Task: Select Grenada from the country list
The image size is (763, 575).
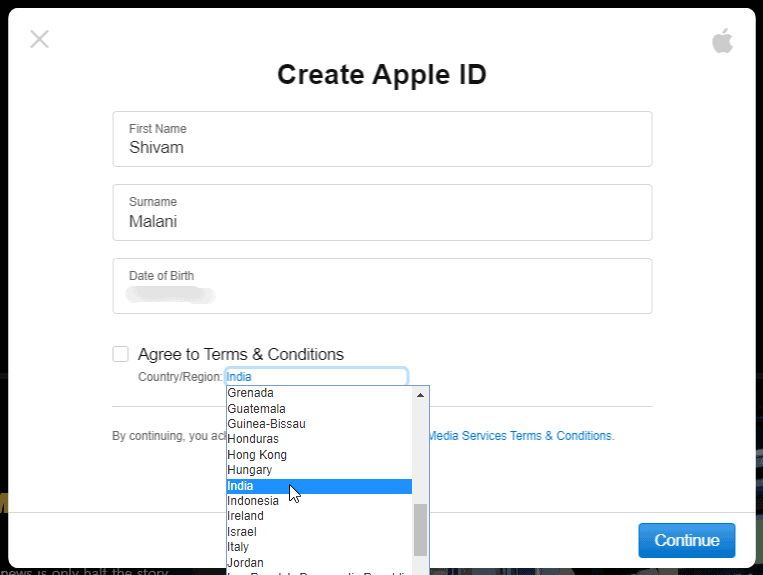Action: click(x=319, y=393)
